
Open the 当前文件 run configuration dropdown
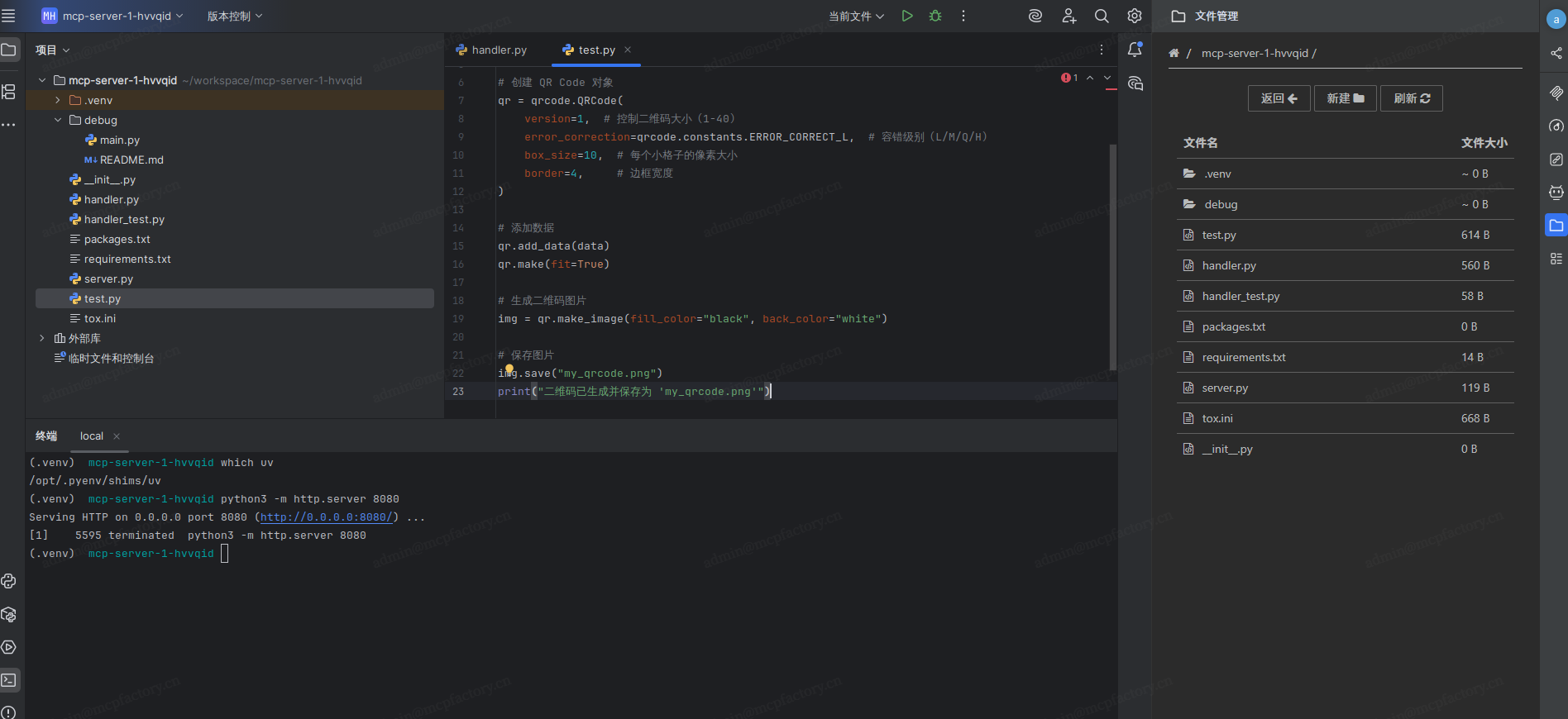(x=856, y=16)
